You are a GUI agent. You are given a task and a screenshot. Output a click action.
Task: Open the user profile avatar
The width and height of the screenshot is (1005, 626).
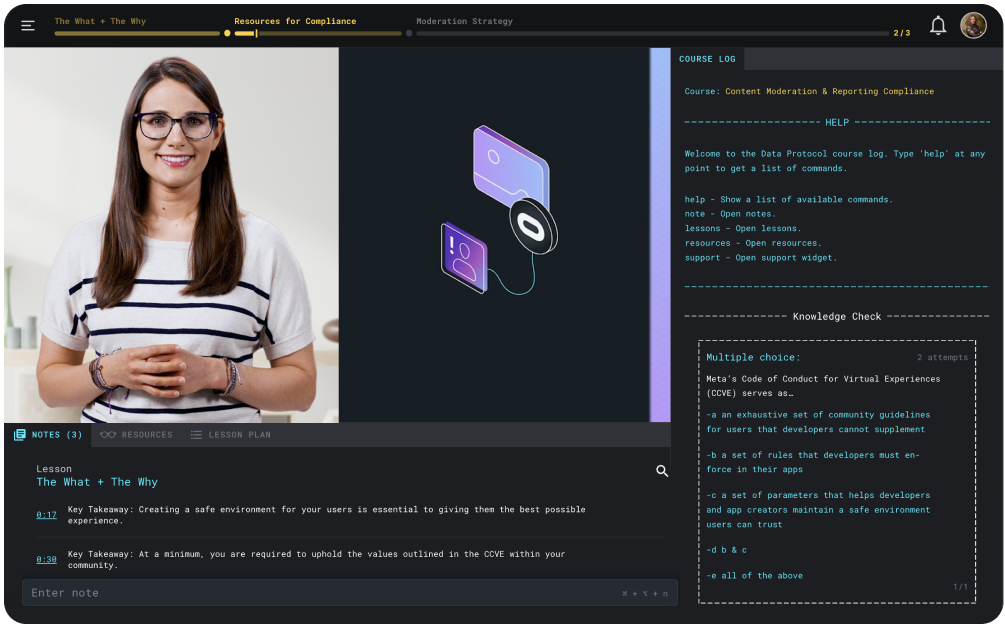point(973,26)
